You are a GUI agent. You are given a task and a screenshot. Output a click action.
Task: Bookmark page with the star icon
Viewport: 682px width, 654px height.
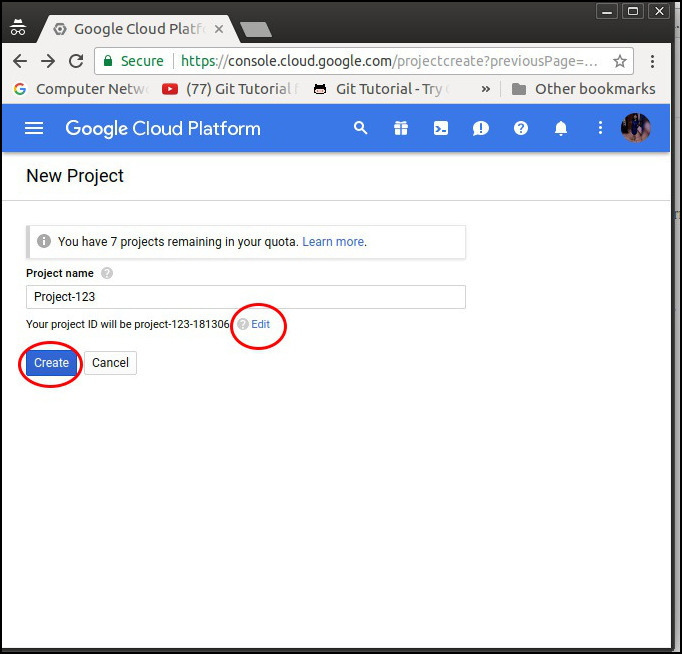pyautogui.click(x=620, y=61)
